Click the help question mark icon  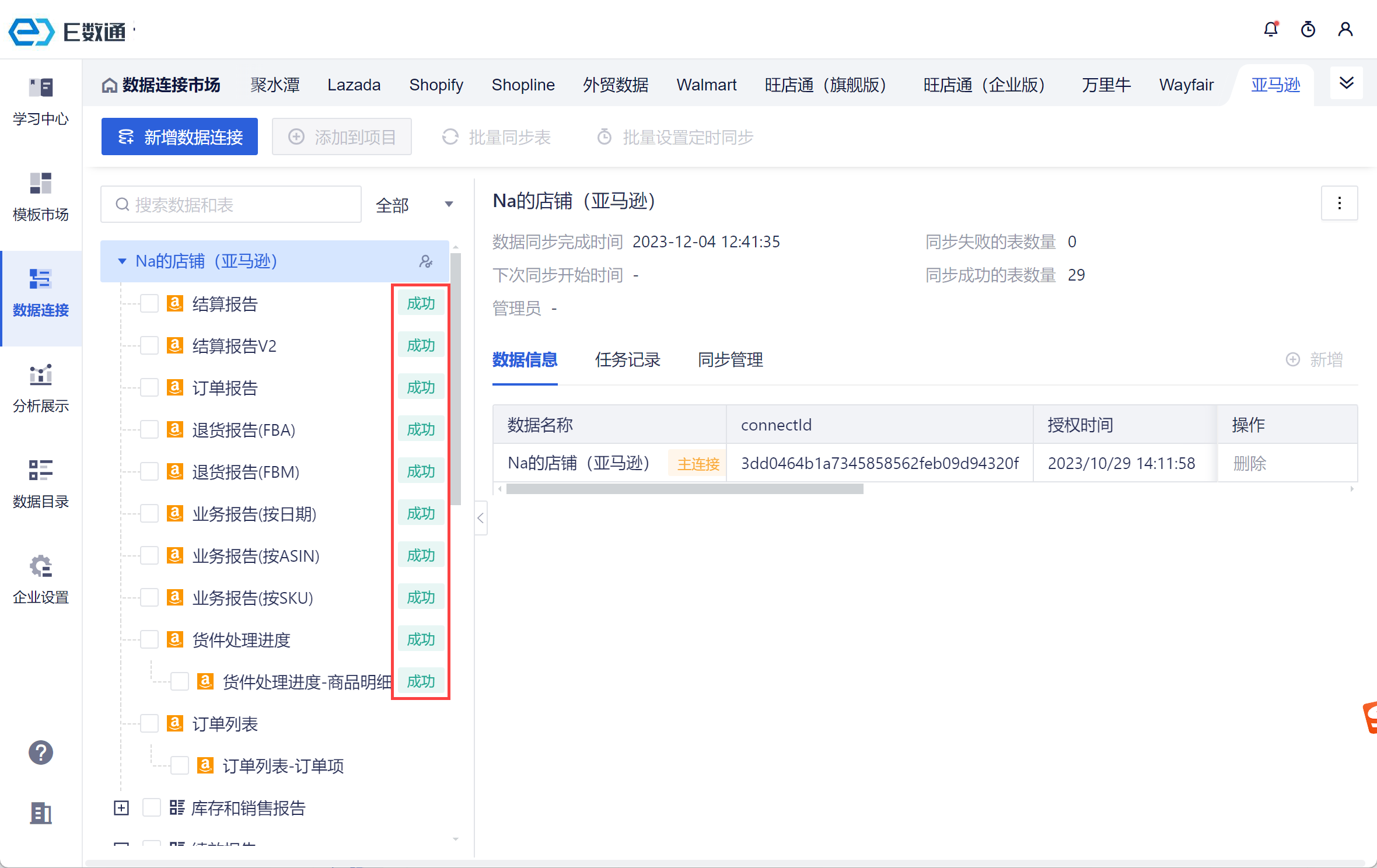[x=41, y=752]
